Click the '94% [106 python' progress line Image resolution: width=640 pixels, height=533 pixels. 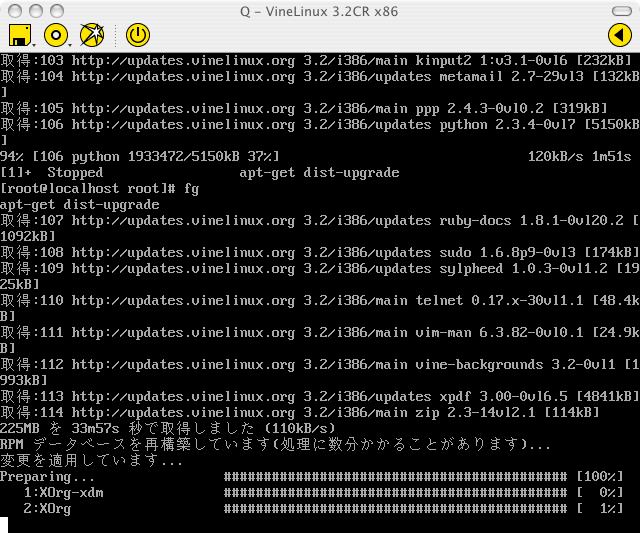pos(140,156)
